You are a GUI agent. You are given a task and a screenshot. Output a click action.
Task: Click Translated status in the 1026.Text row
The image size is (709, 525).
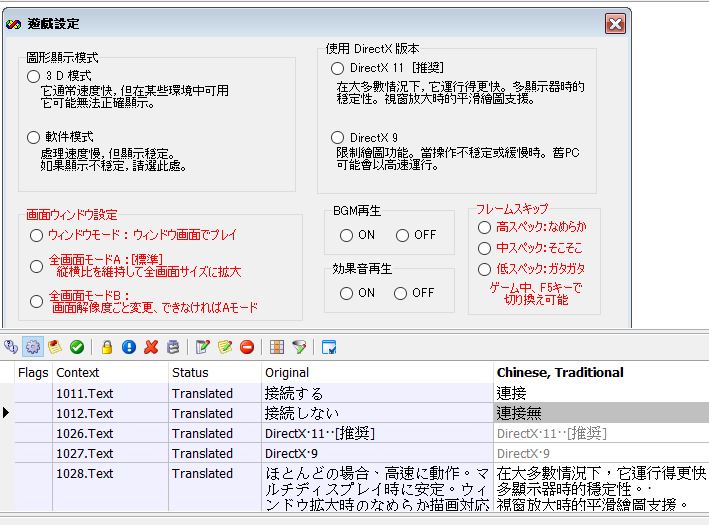tap(215, 433)
